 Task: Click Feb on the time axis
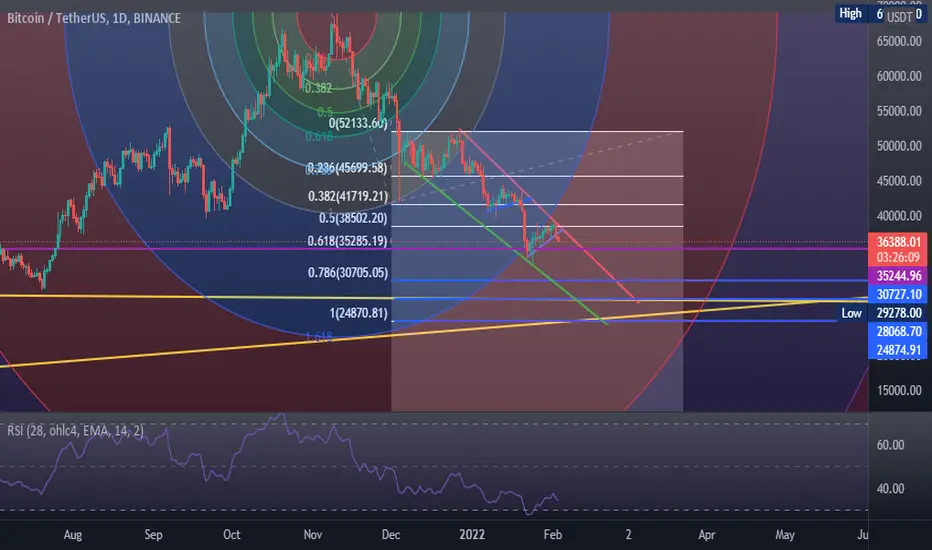(553, 535)
